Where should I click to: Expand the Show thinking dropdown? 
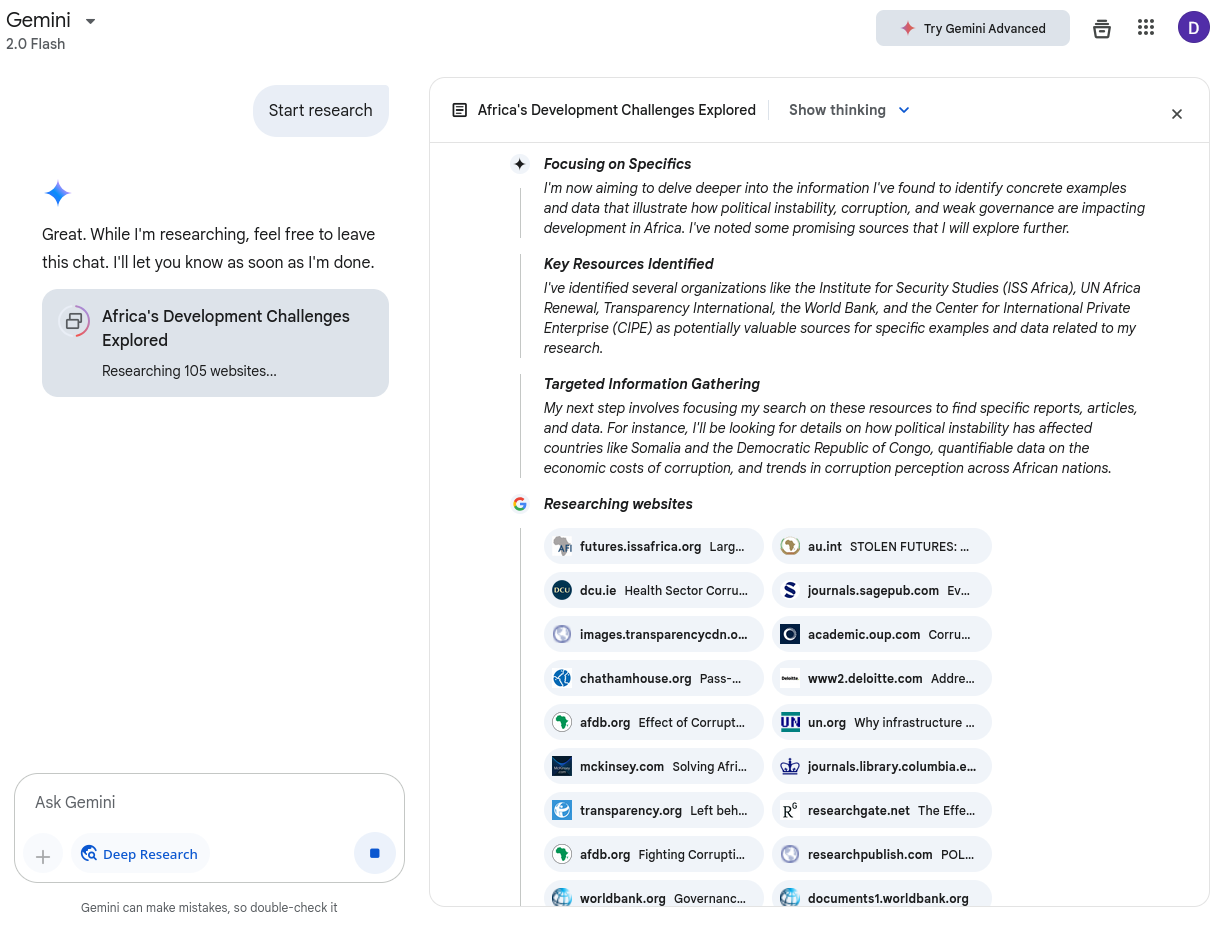click(x=849, y=110)
